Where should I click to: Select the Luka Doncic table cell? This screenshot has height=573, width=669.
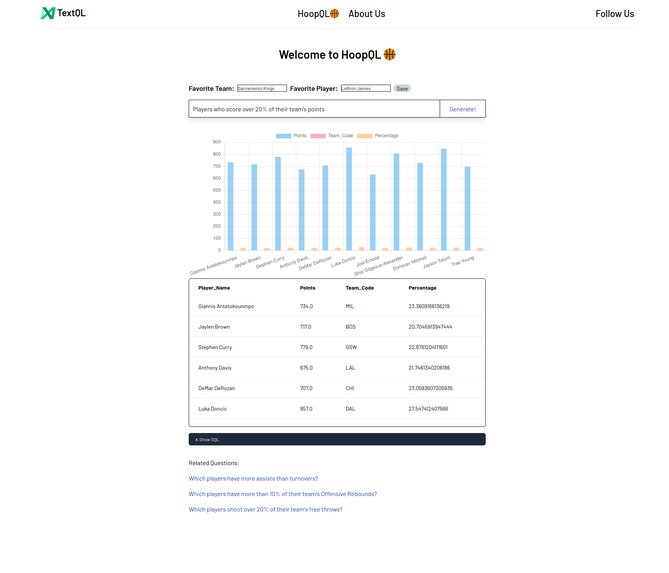[x=212, y=409]
